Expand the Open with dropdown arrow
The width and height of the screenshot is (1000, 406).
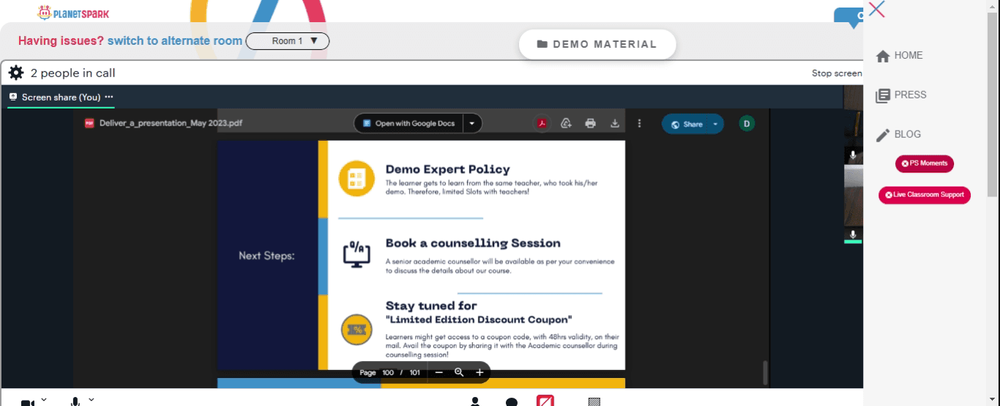click(472, 124)
